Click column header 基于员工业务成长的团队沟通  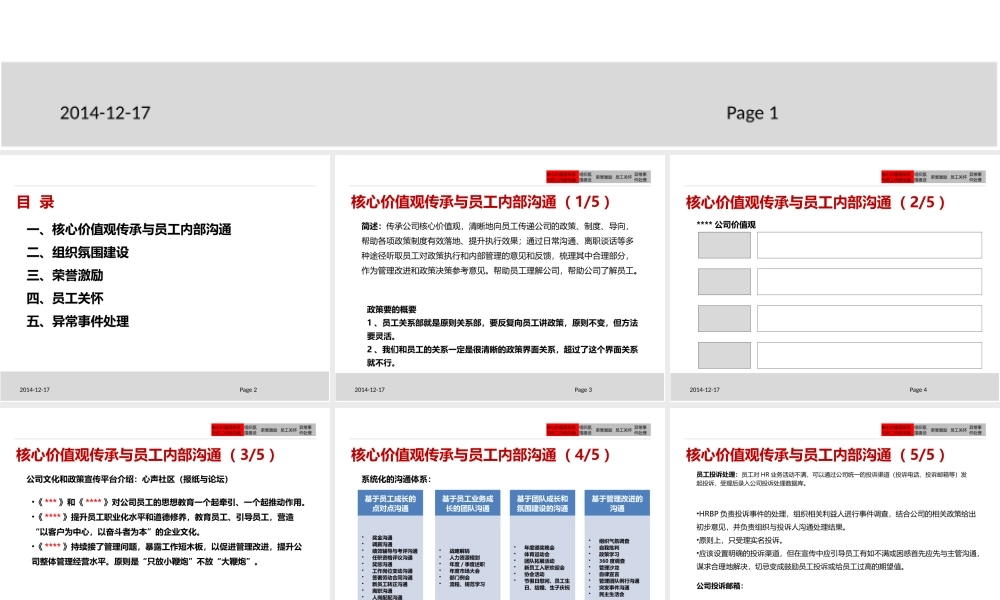467,503
